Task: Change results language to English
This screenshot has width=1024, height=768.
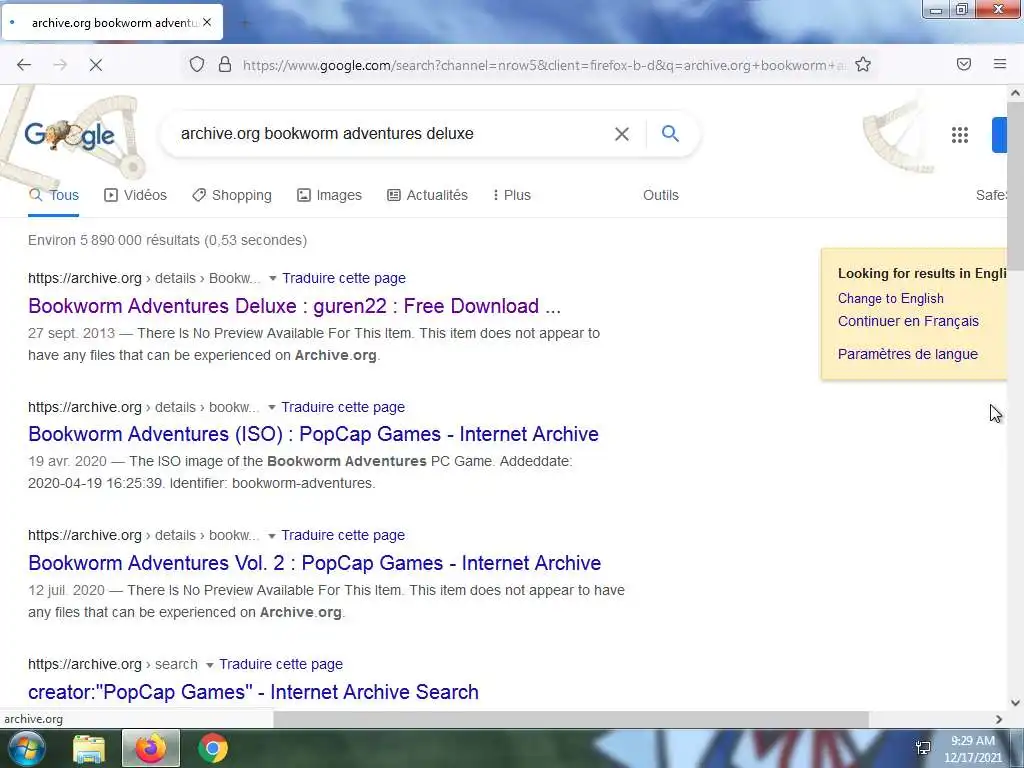Action: 891,298
